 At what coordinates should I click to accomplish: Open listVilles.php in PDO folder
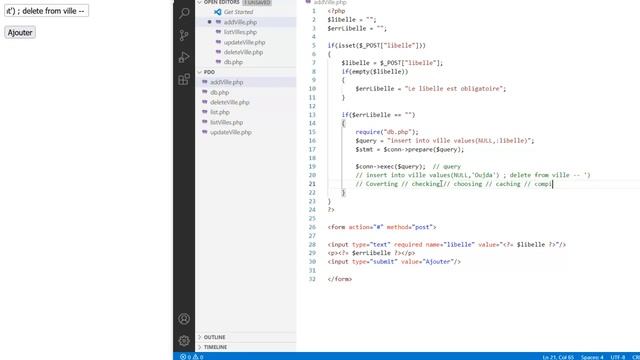coord(227,122)
